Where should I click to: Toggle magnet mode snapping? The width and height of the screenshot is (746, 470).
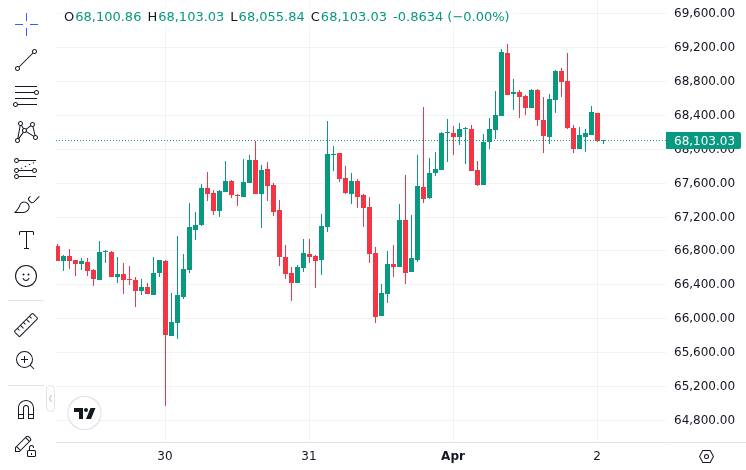pyautogui.click(x=26, y=410)
